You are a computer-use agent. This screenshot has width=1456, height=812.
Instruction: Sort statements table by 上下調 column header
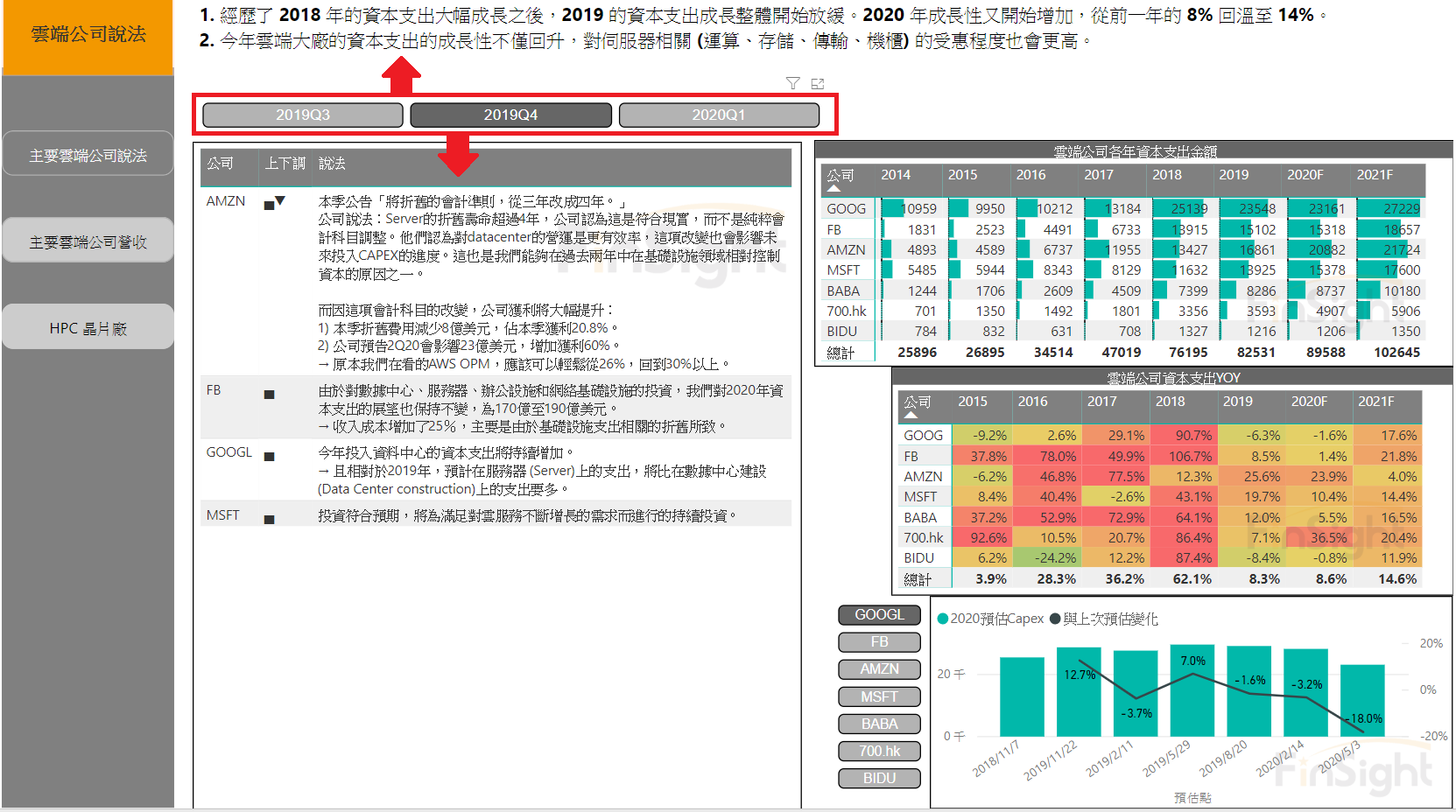(285, 164)
